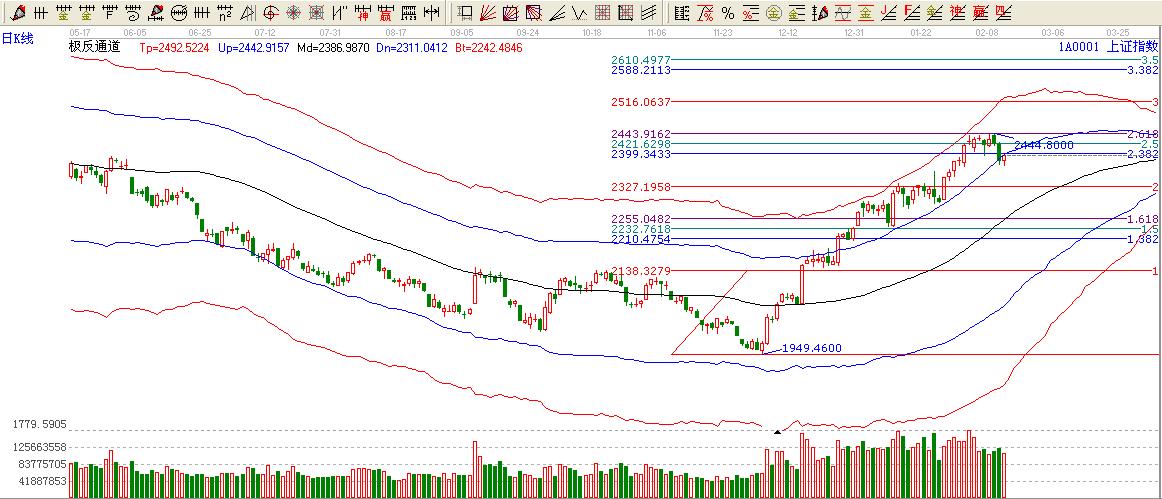Select the red fan lines tool
Screen dimensions: 1162x499
pos(486,13)
